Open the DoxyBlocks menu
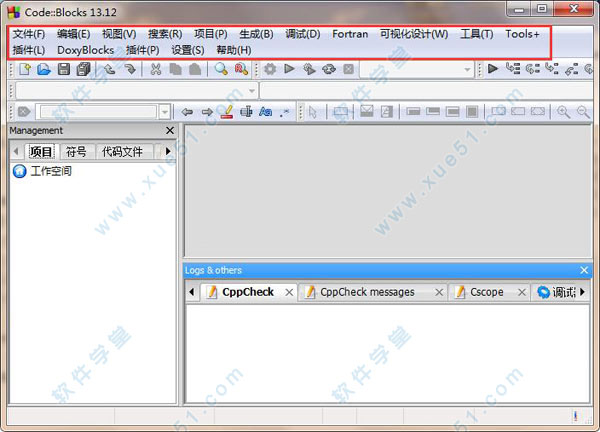The width and height of the screenshot is (600, 432). click(x=85, y=50)
